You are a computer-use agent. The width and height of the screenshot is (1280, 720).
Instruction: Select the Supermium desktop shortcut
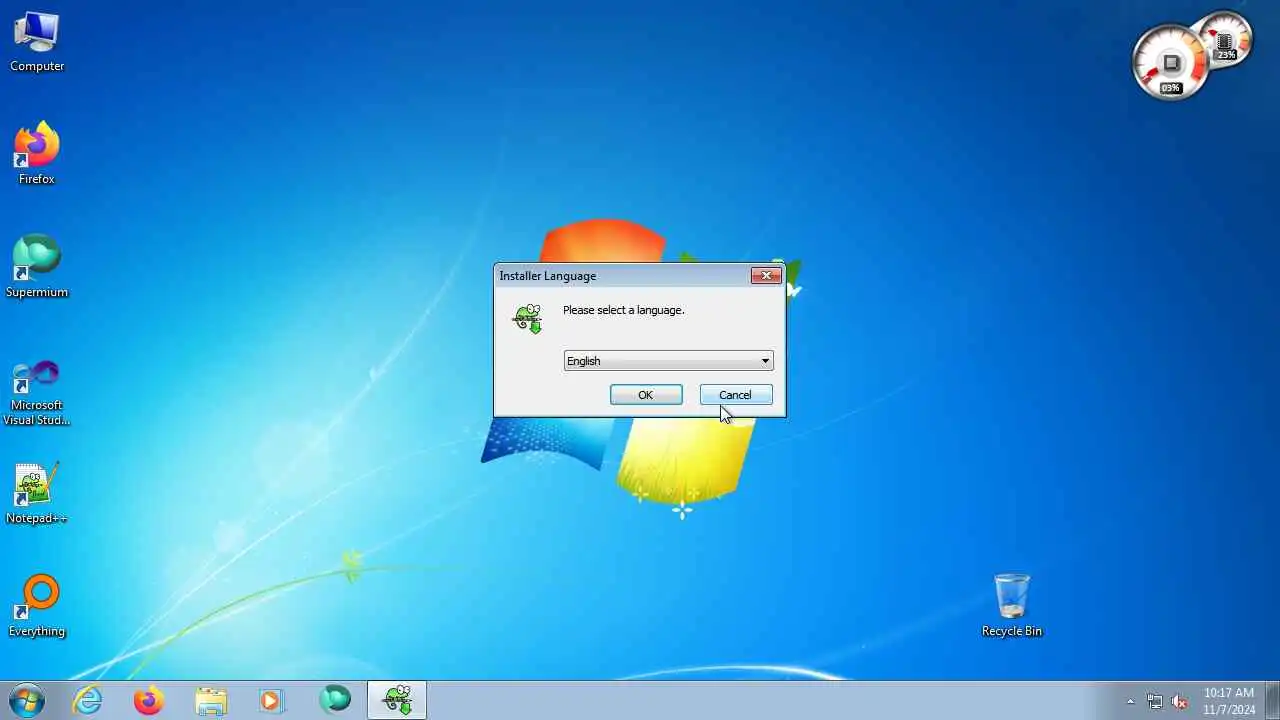tap(37, 266)
